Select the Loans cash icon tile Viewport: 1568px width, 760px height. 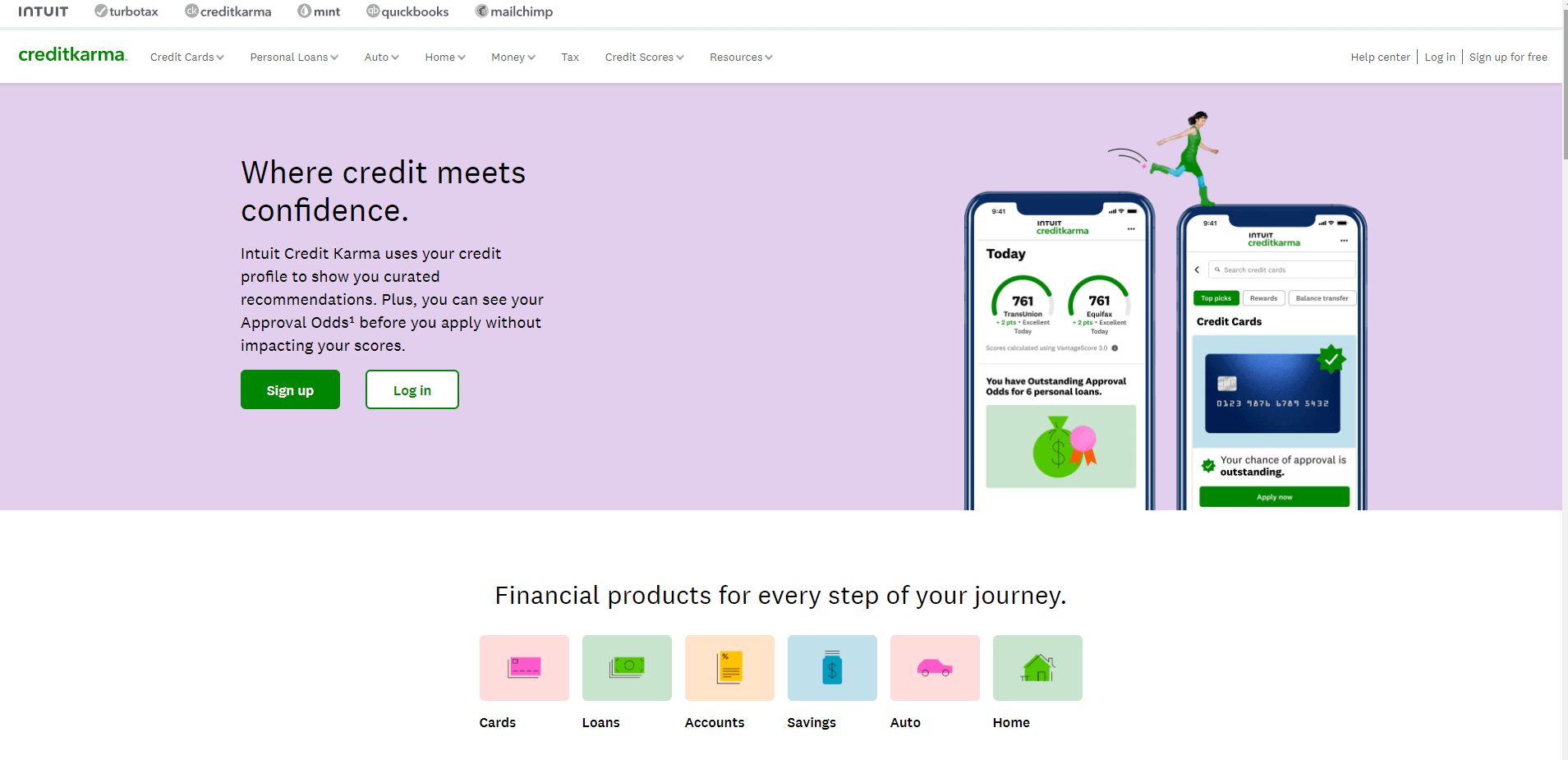[627, 667]
